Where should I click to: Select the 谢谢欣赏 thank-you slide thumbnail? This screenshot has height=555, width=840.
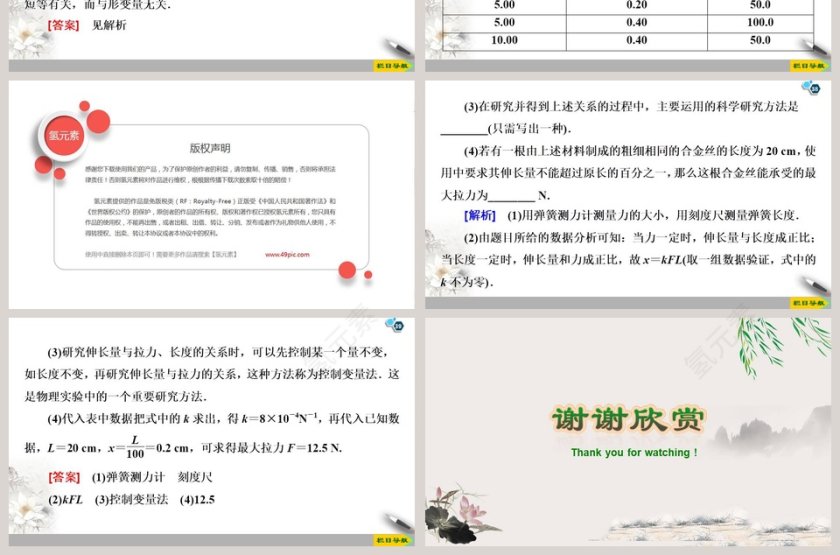click(628, 432)
